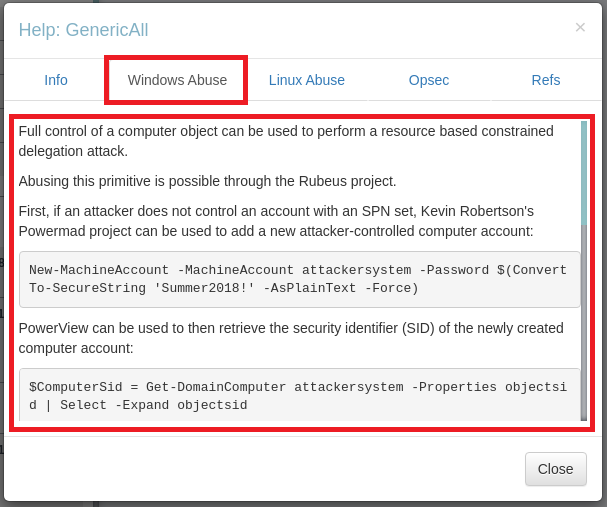Image resolution: width=607 pixels, height=507 pixels.
Task: Click the 'Summer2018!' password text in the code
Action: pos(215,288)
